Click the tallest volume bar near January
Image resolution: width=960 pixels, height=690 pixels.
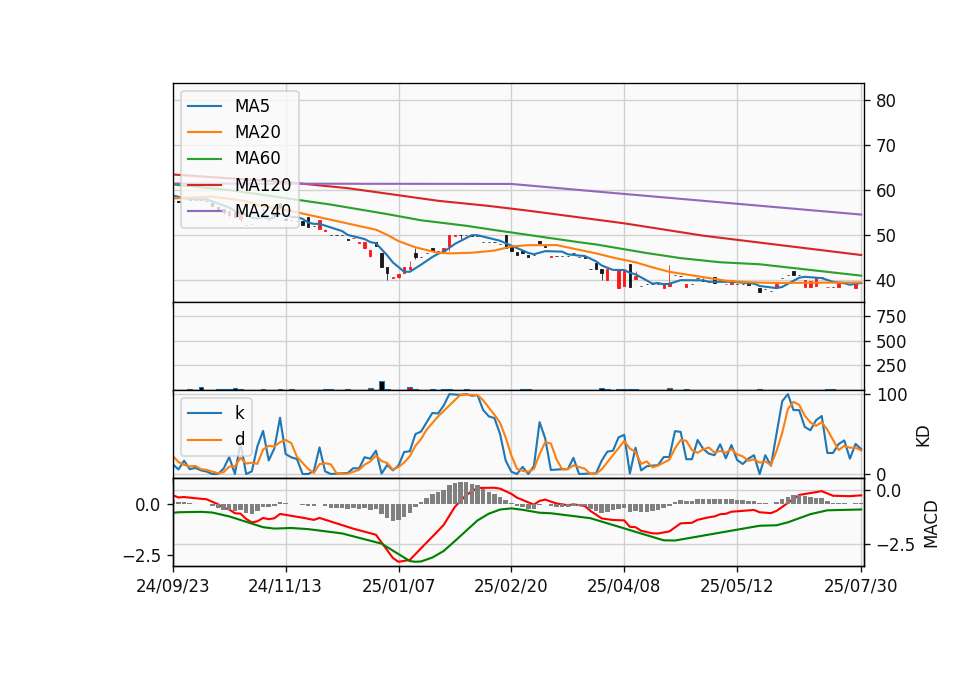point(382,385)
